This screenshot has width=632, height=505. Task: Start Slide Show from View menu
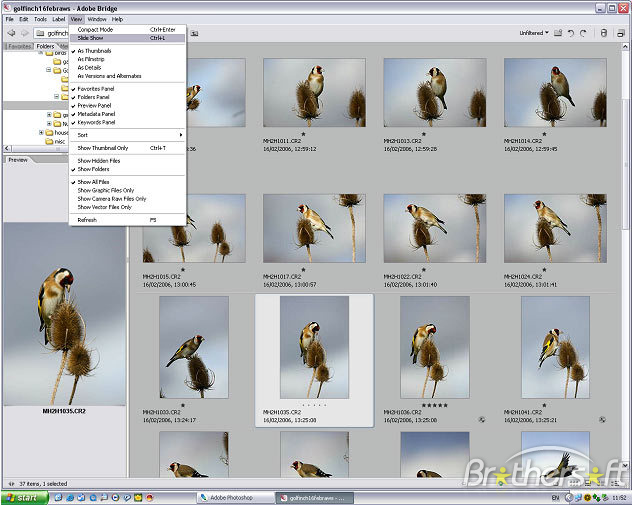click(127, 38)
